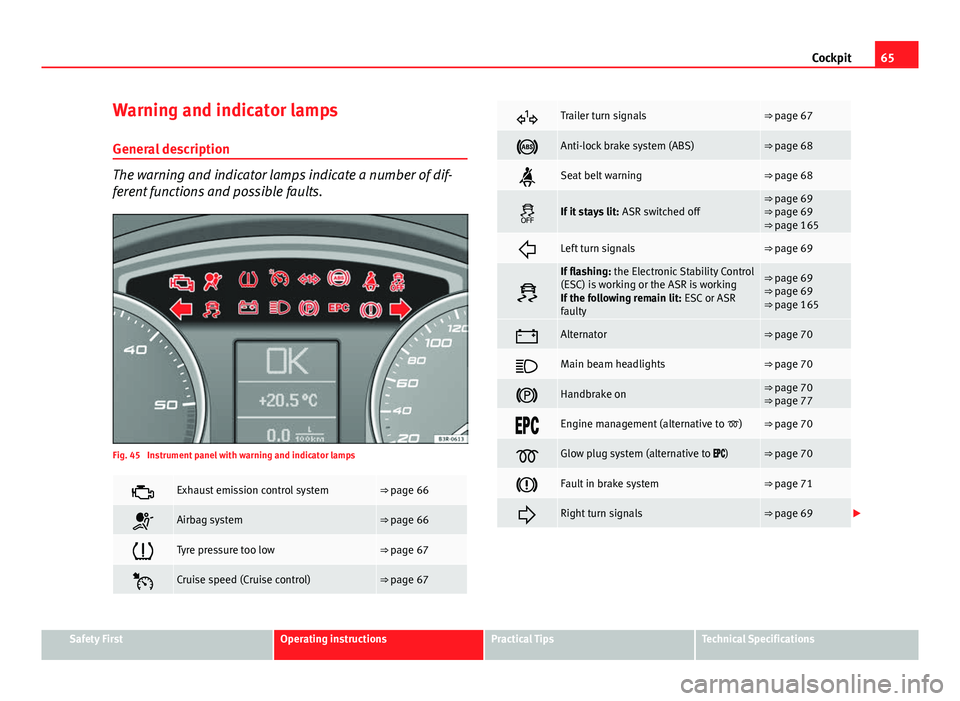
Task: Click the seat belt warning icon
Action: coord(527,176)
